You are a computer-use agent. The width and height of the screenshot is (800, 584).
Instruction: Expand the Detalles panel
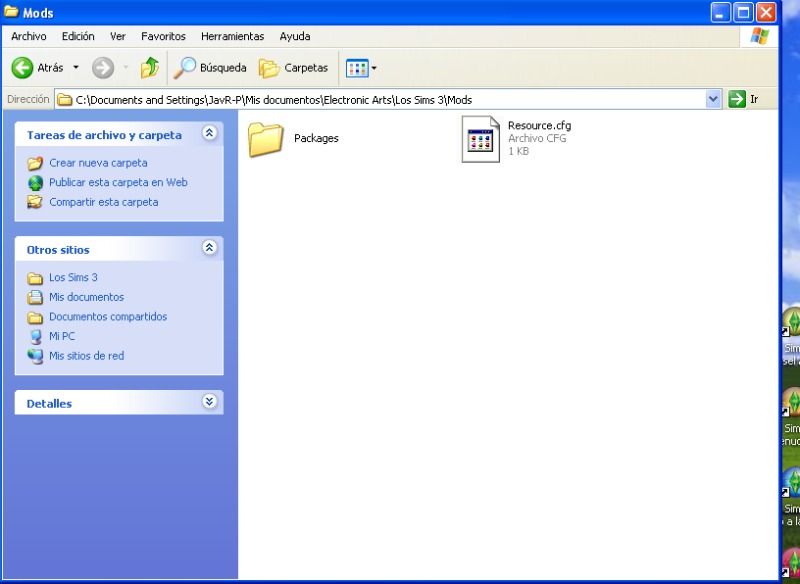(209, 402)
